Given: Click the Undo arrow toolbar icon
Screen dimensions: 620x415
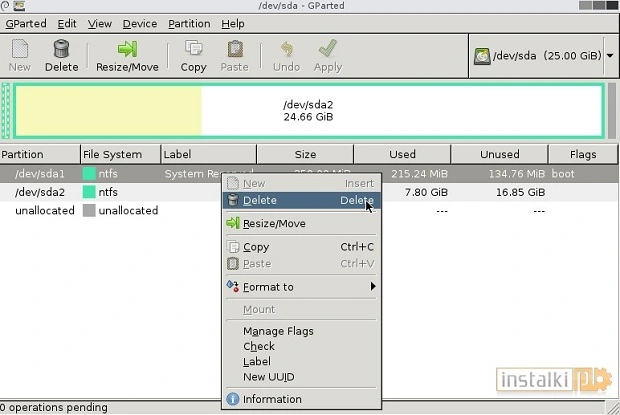Looking at the screenshot, I should coord(286,49).
